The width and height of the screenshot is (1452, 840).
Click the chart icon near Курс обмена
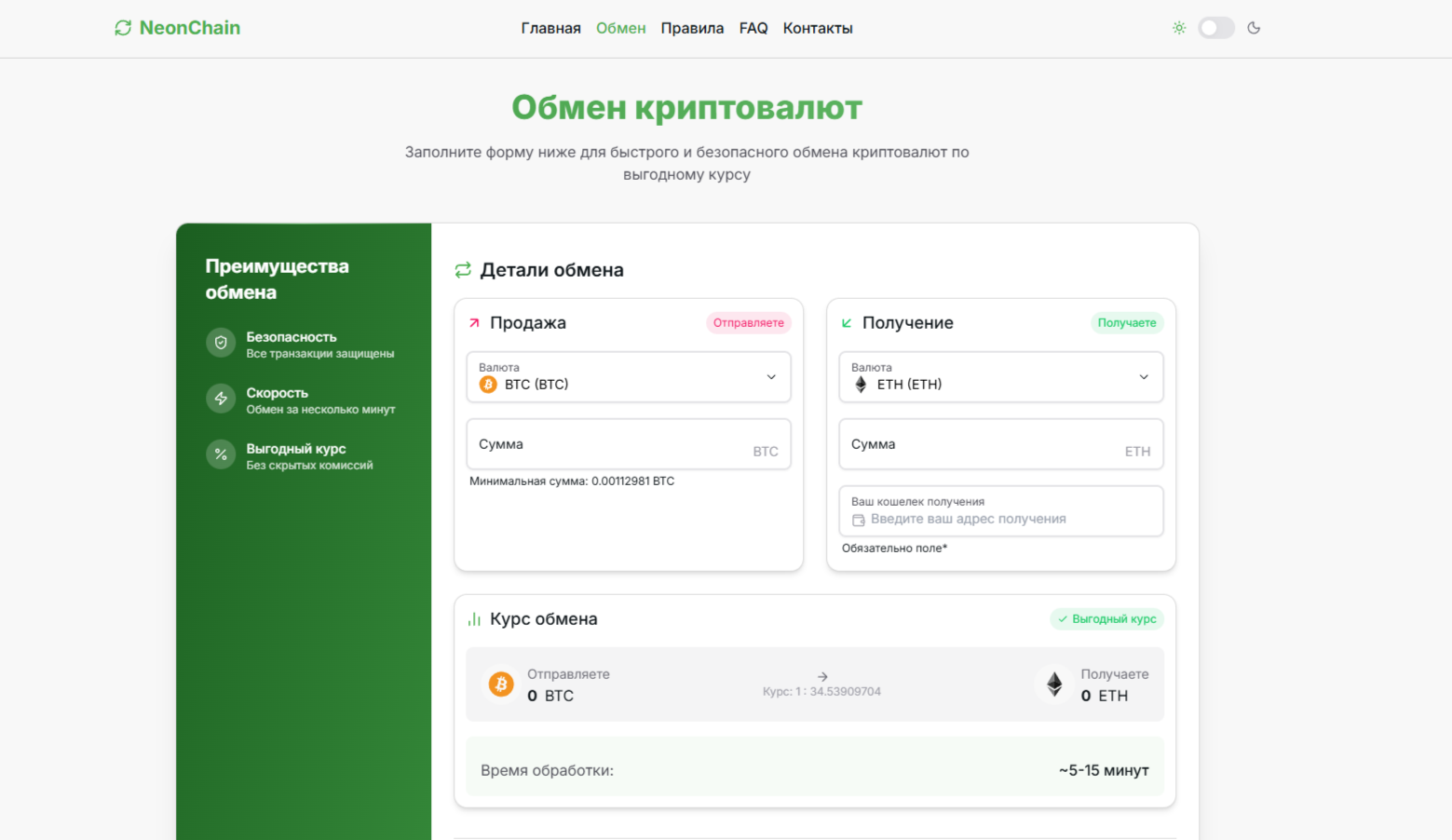pos(473,617)
